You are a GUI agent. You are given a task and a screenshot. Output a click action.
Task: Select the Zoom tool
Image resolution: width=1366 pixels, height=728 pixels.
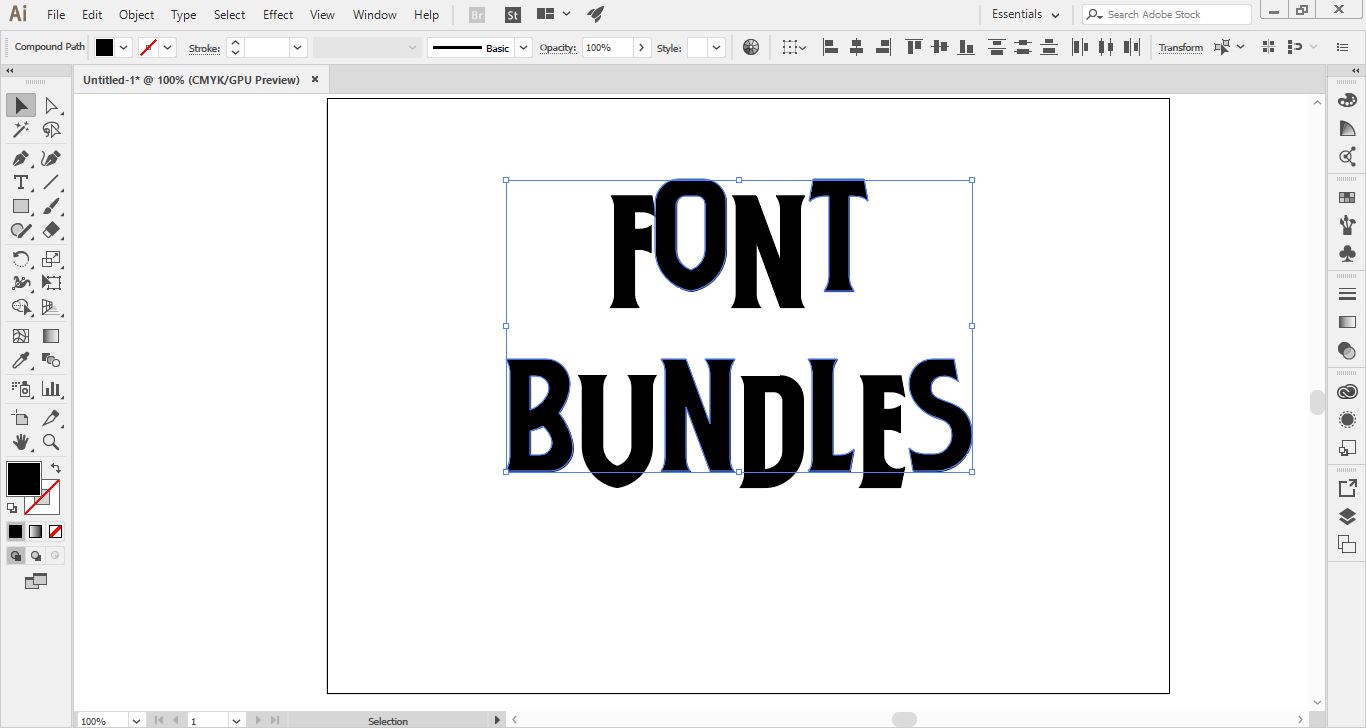pos(51,442)
